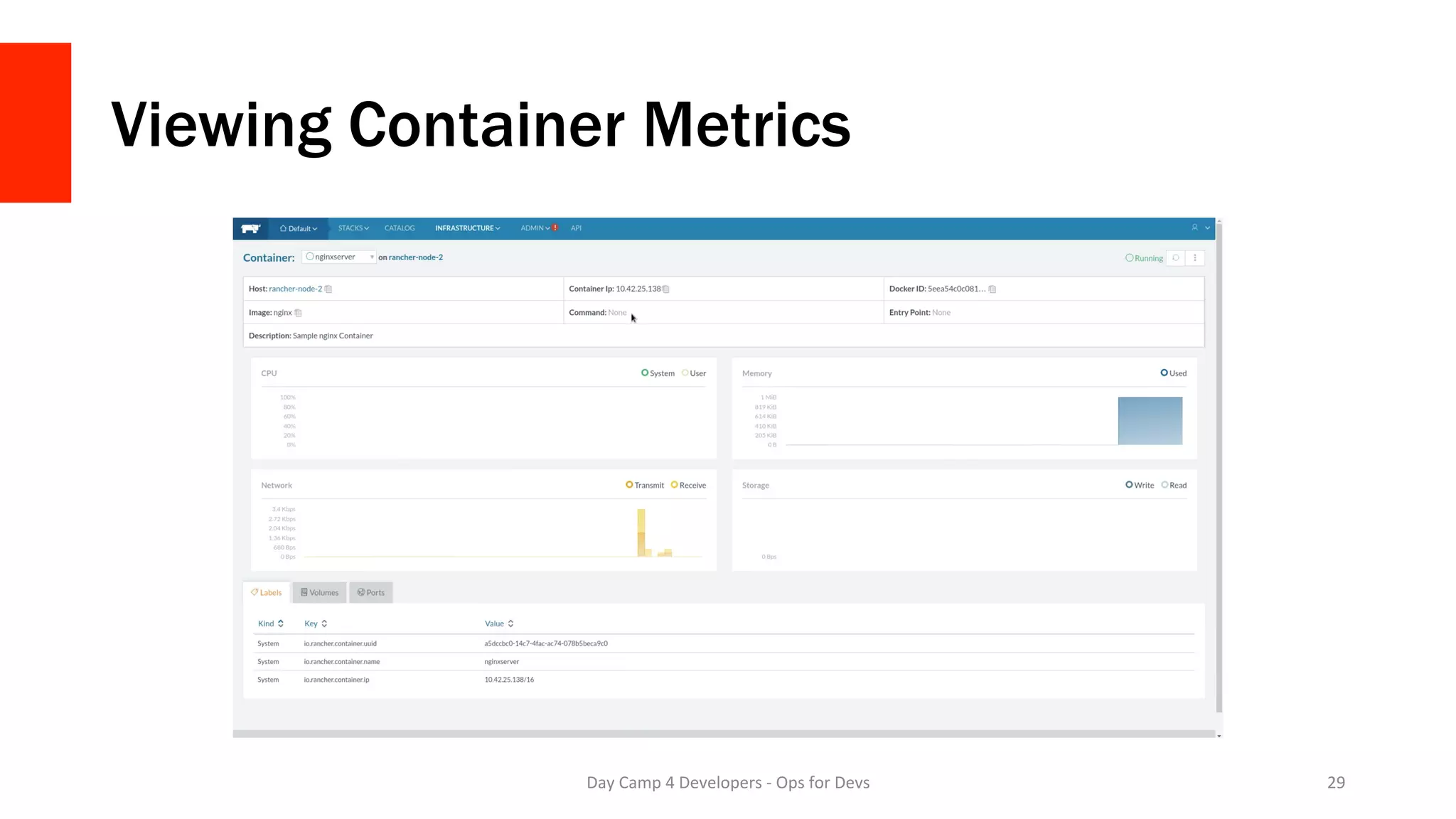Click the red admin alert icon

[555, 228]
